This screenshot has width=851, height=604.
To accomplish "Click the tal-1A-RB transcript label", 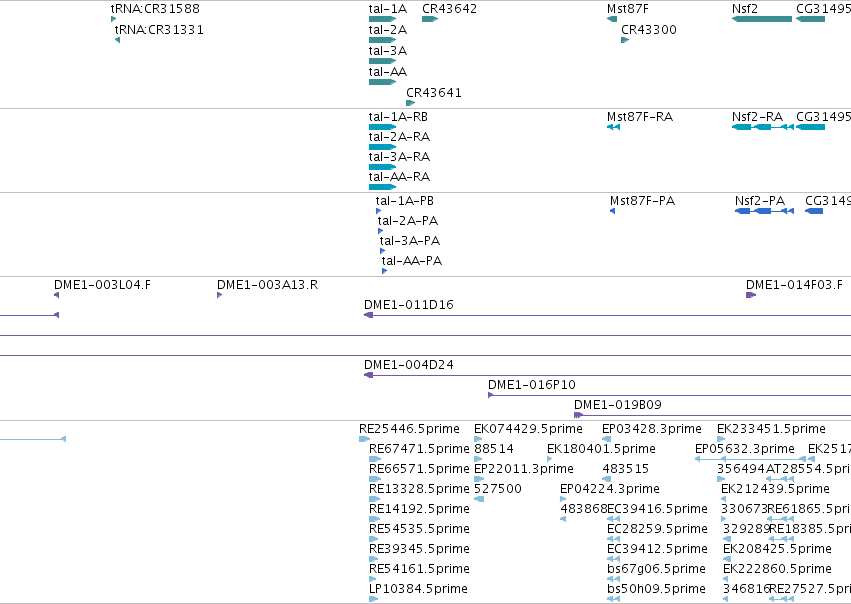I will [398, 117].
